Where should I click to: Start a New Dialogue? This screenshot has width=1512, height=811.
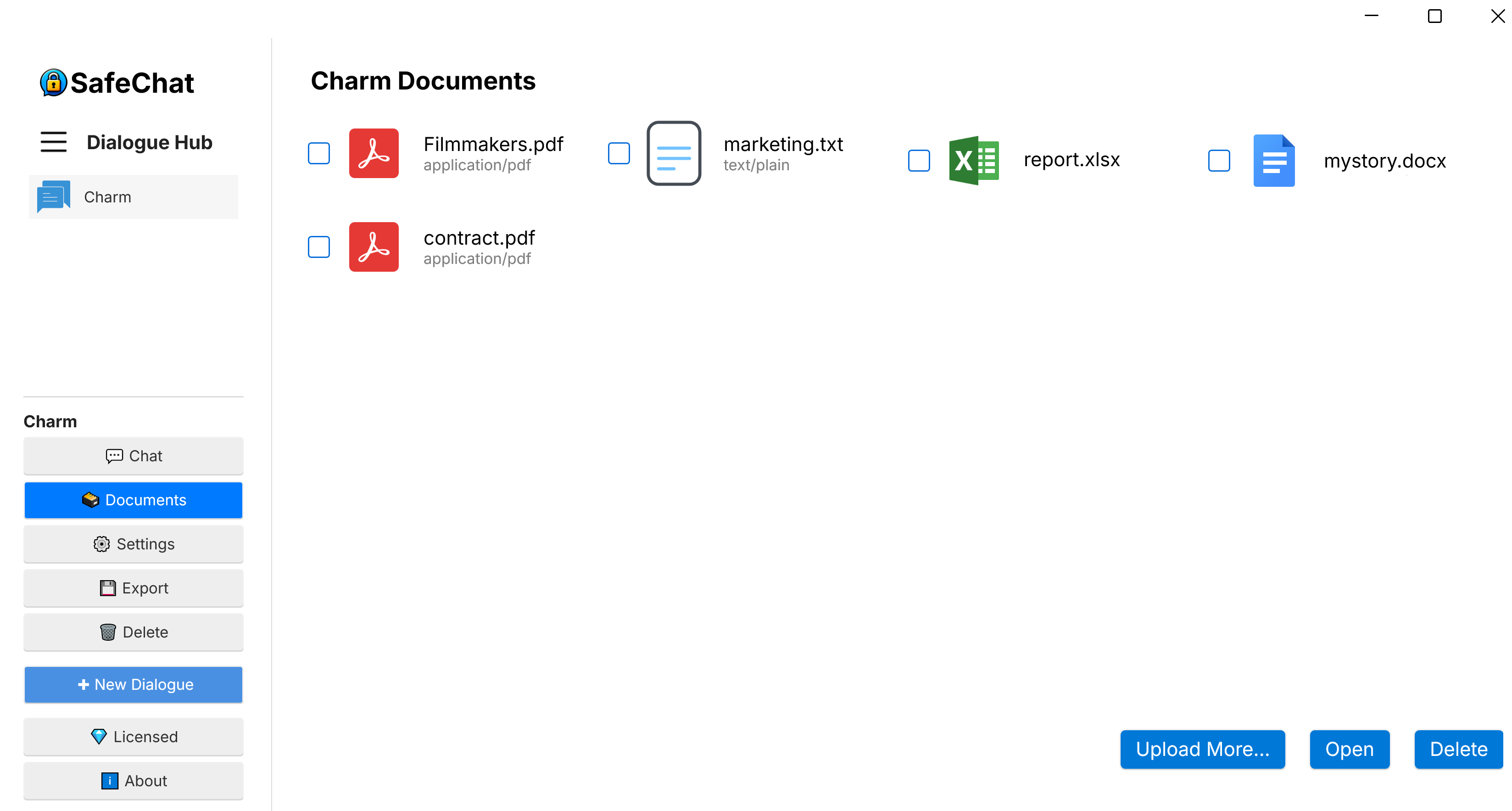(133, 685)
